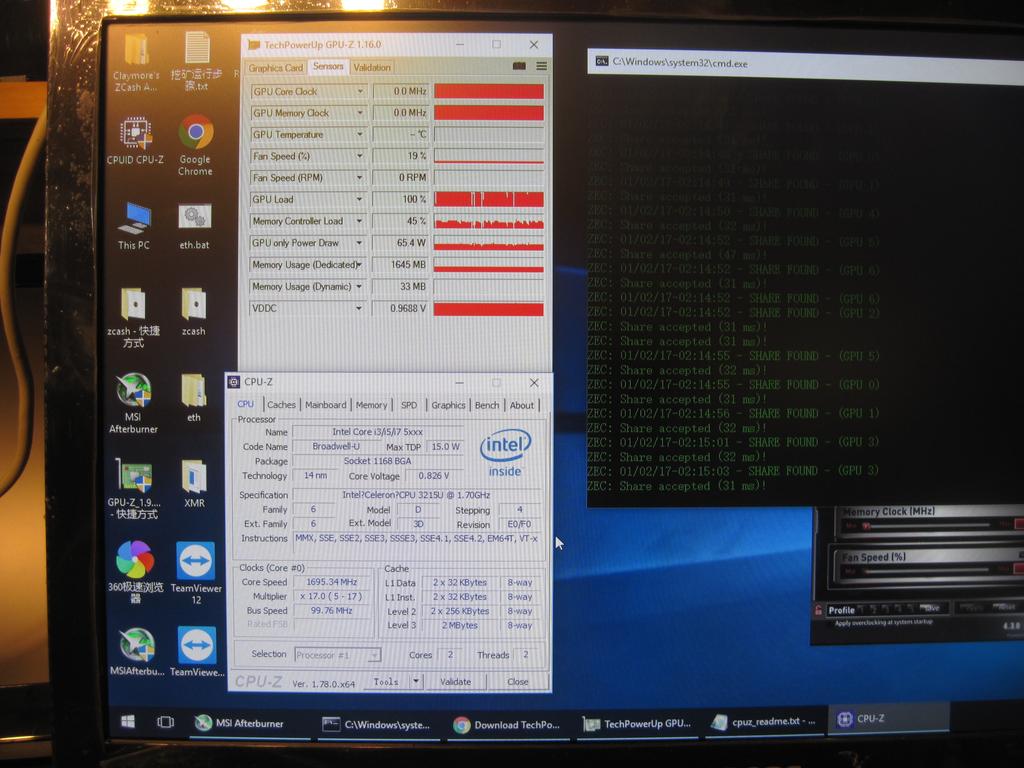The height and width of the screenshot is (768, 1024).
Task: Expand the GPU Memory Clock sensor dropdown
Action: click(x=360, y=113)
